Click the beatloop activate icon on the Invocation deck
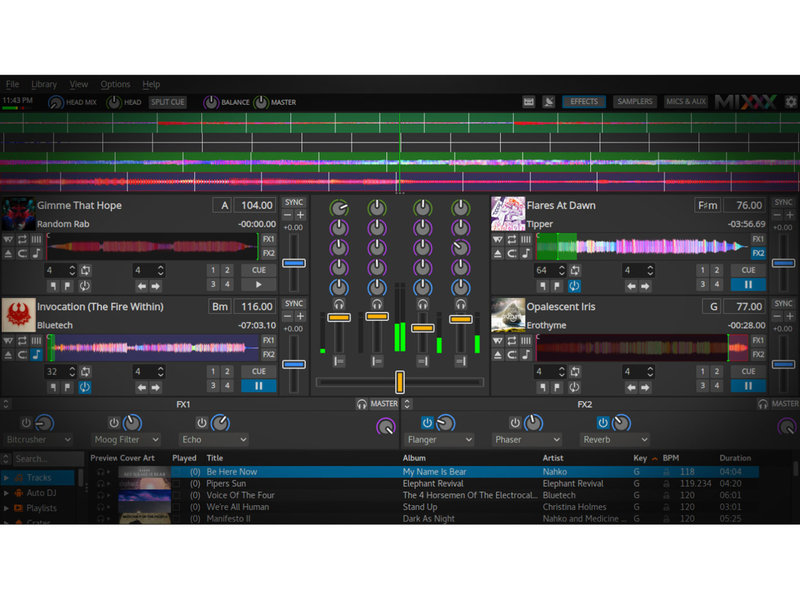This screenshot has height=600, width=800. [x=85, y=371]
